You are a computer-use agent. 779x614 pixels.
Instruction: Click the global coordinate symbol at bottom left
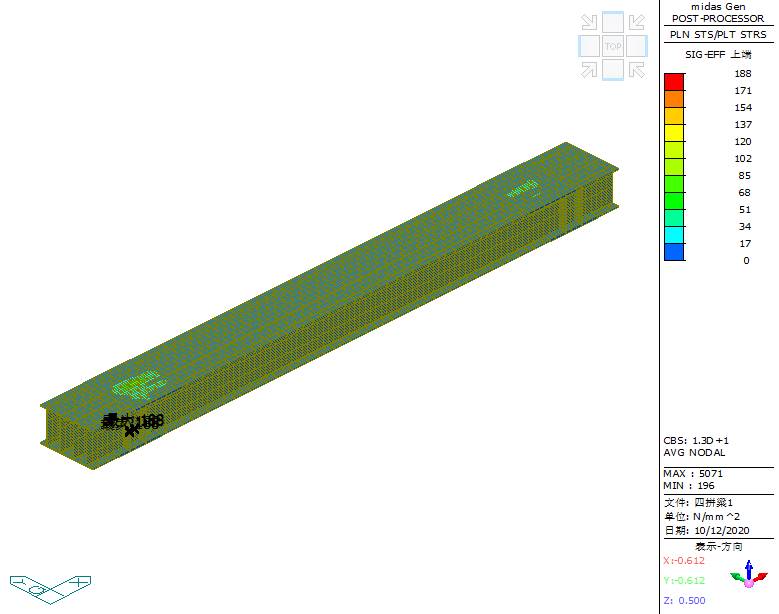point(49,584)
